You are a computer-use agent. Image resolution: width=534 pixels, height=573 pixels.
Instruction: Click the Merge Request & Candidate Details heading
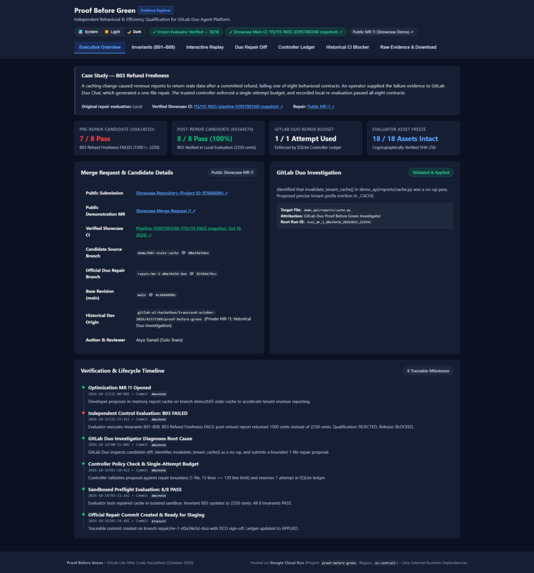coord(127,172)
